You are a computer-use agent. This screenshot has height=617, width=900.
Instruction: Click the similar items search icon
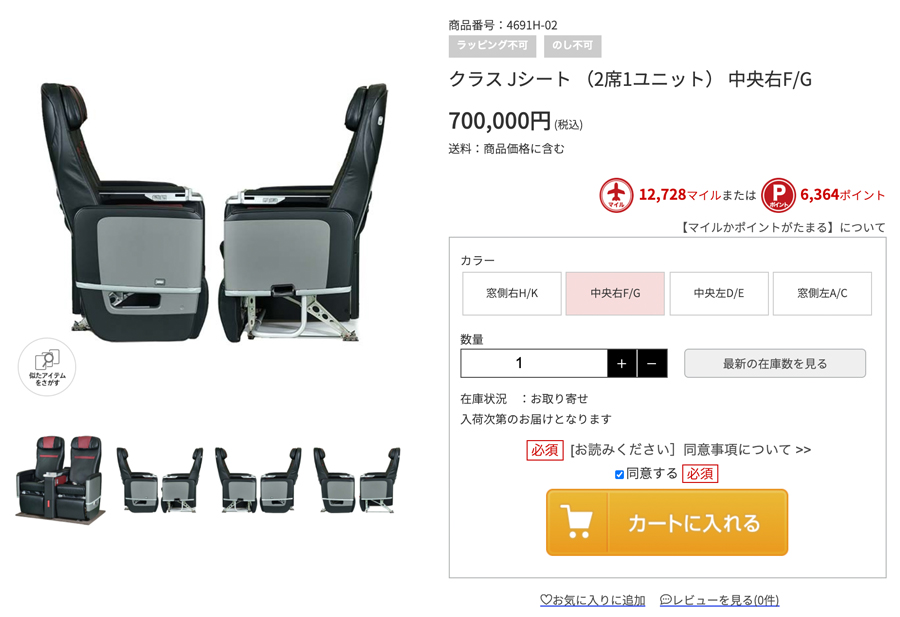pos(47,367)
